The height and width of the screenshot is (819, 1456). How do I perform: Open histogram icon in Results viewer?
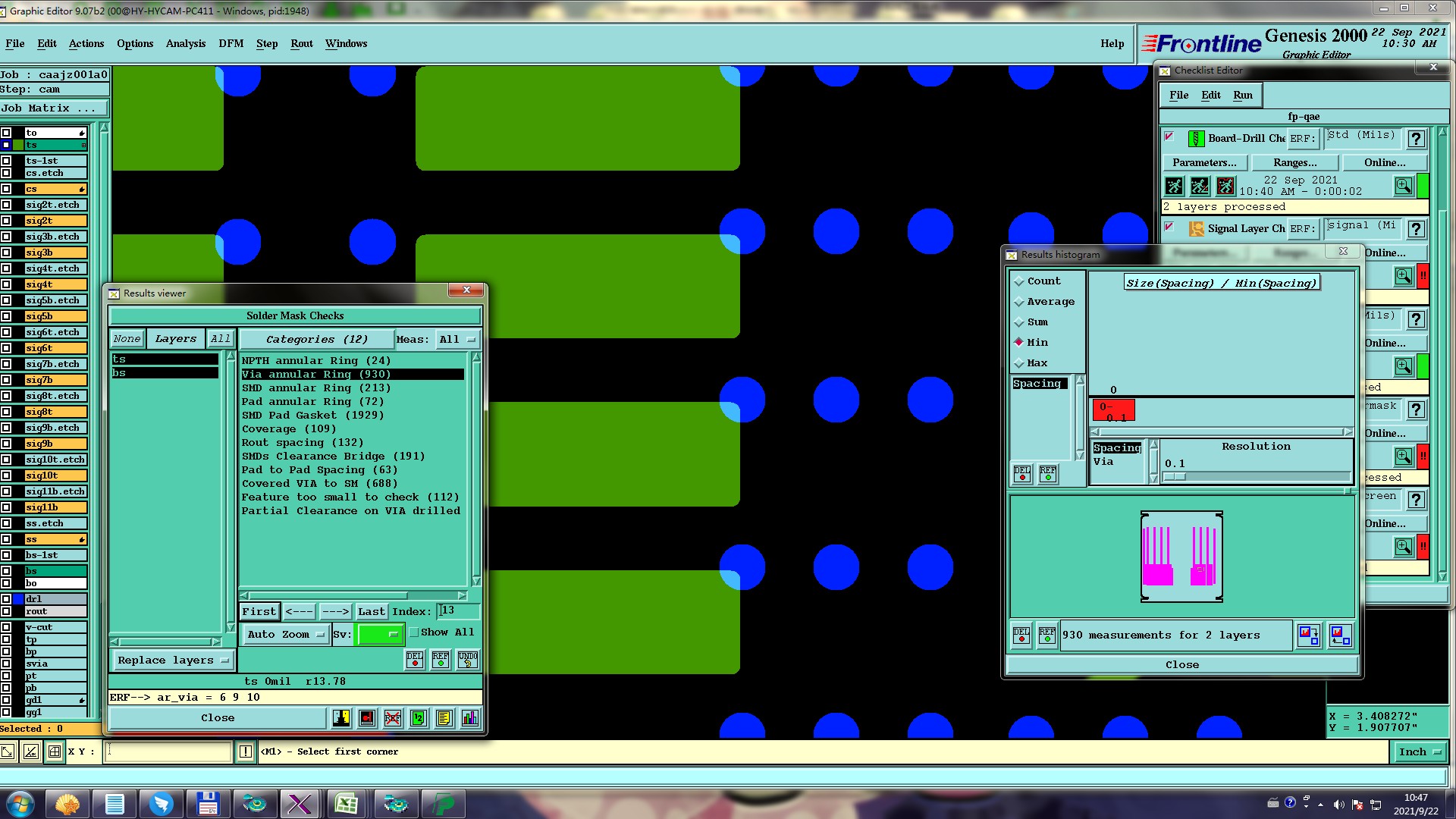point(470,717)
